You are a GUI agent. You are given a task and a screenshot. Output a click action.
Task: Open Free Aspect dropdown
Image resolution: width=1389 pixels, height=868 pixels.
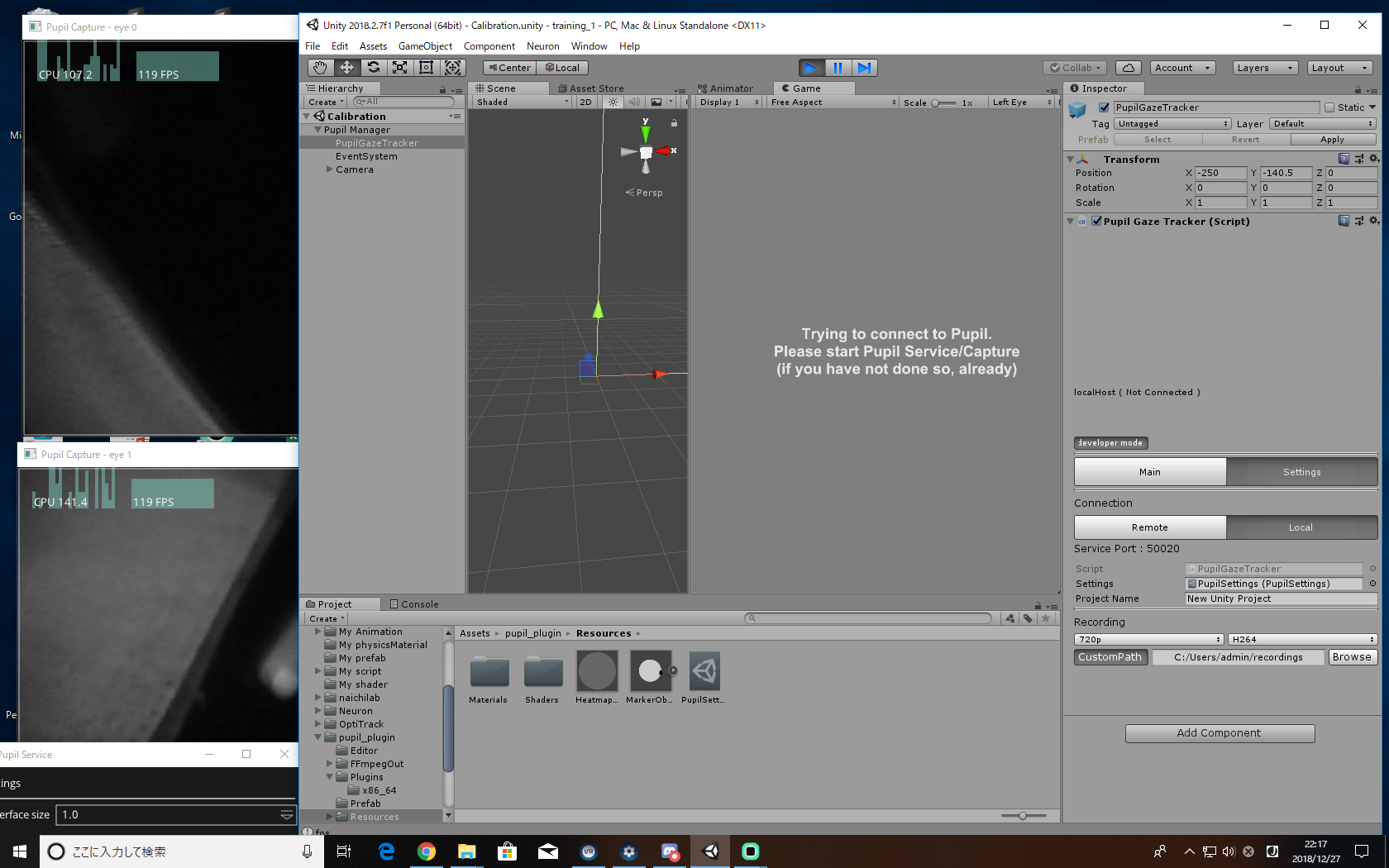point(833,103)
